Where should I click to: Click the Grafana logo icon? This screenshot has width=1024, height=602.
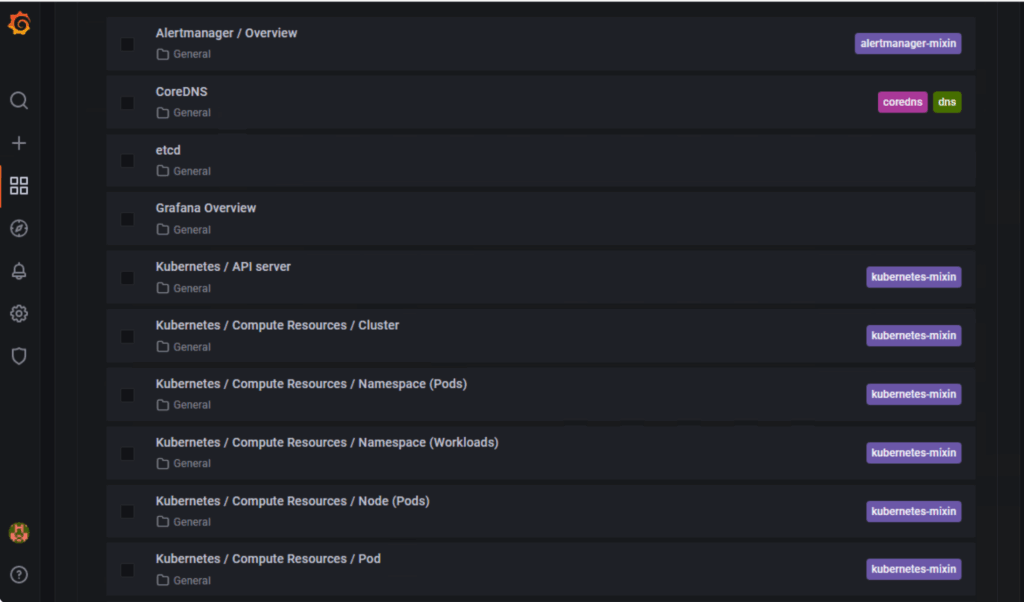point(19,24)
